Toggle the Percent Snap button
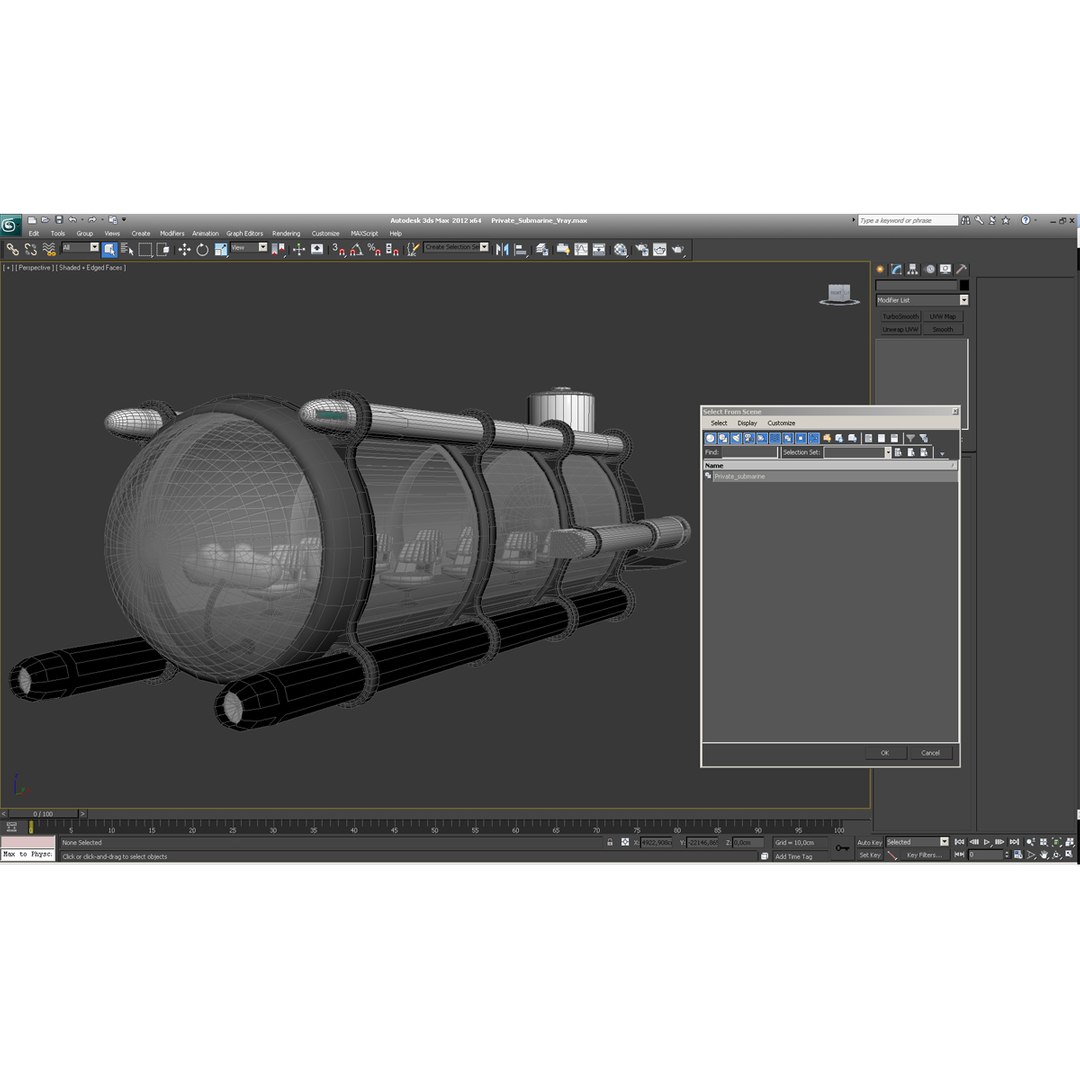Screen dimensions: 1080x1080 pos(374,249)
